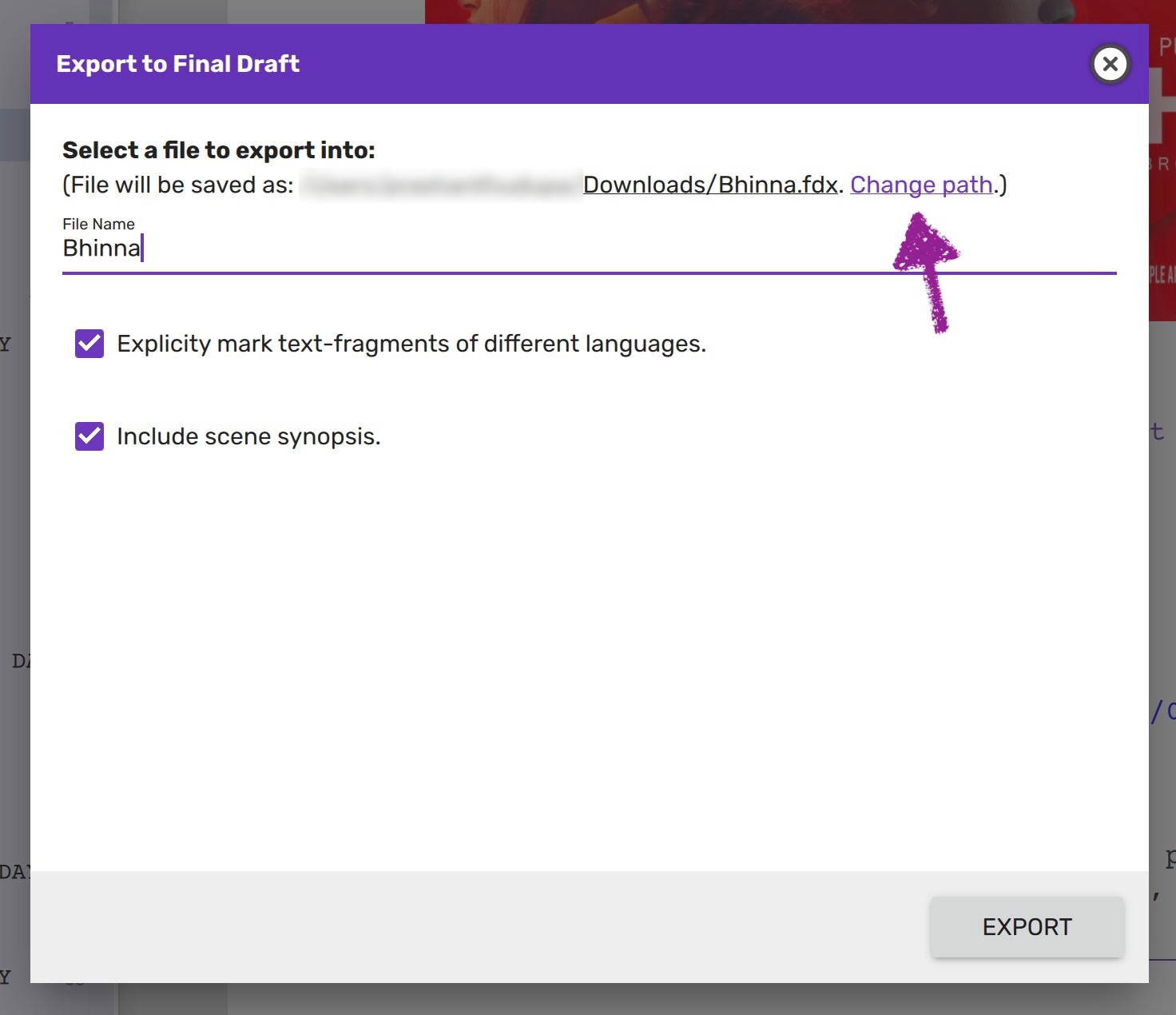Image resolution: width=1176 pixels, height=1015 pixels.
Task: Click the blurred portion of the save path
Action: [439, 185]
